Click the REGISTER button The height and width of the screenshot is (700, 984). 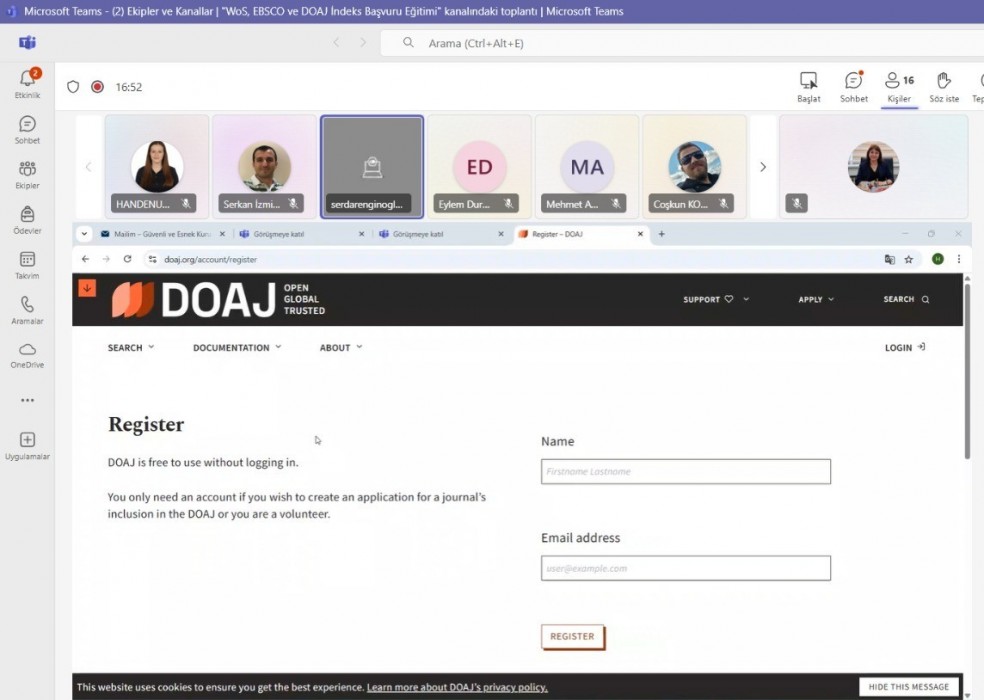pyautogui.click(x=572, y=637)
